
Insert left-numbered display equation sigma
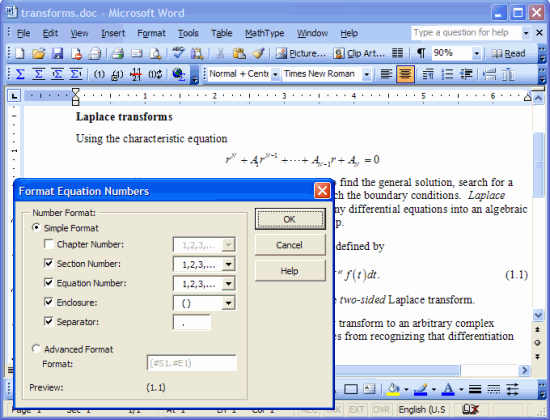57,74
